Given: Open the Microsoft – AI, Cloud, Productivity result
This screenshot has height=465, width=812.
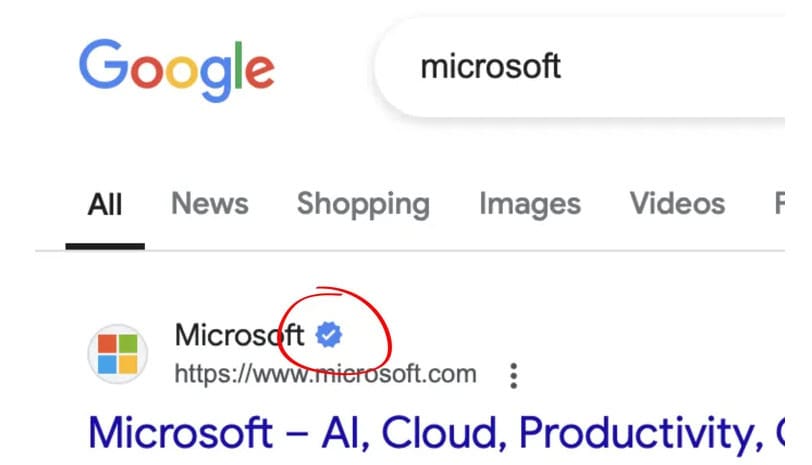Looking at the screenshot, I should point(437,433).
